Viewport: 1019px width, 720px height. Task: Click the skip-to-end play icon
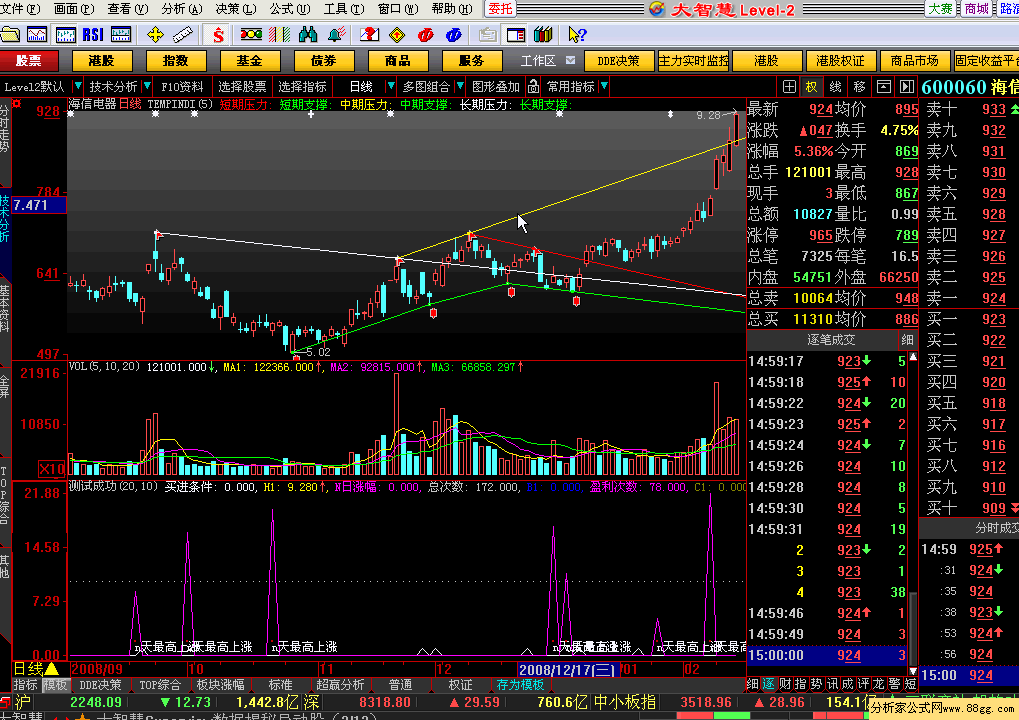click(907, 86)
